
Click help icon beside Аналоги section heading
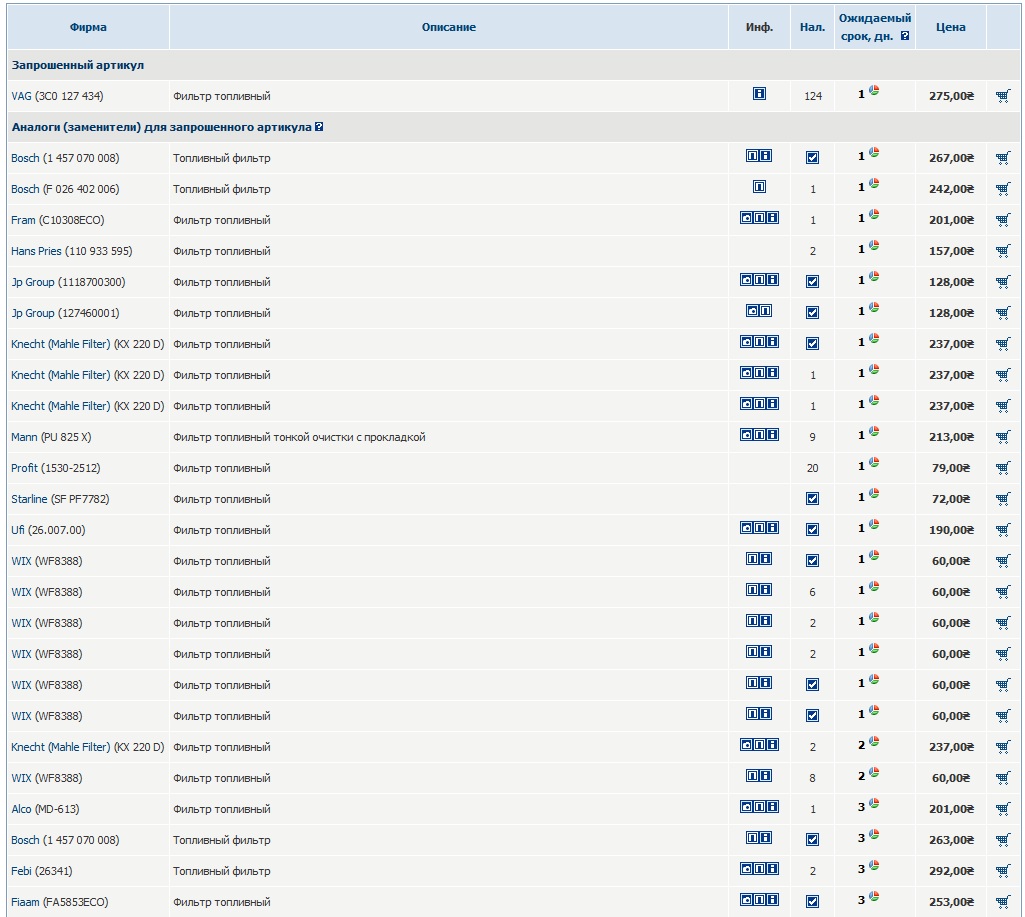coord(319,127)
